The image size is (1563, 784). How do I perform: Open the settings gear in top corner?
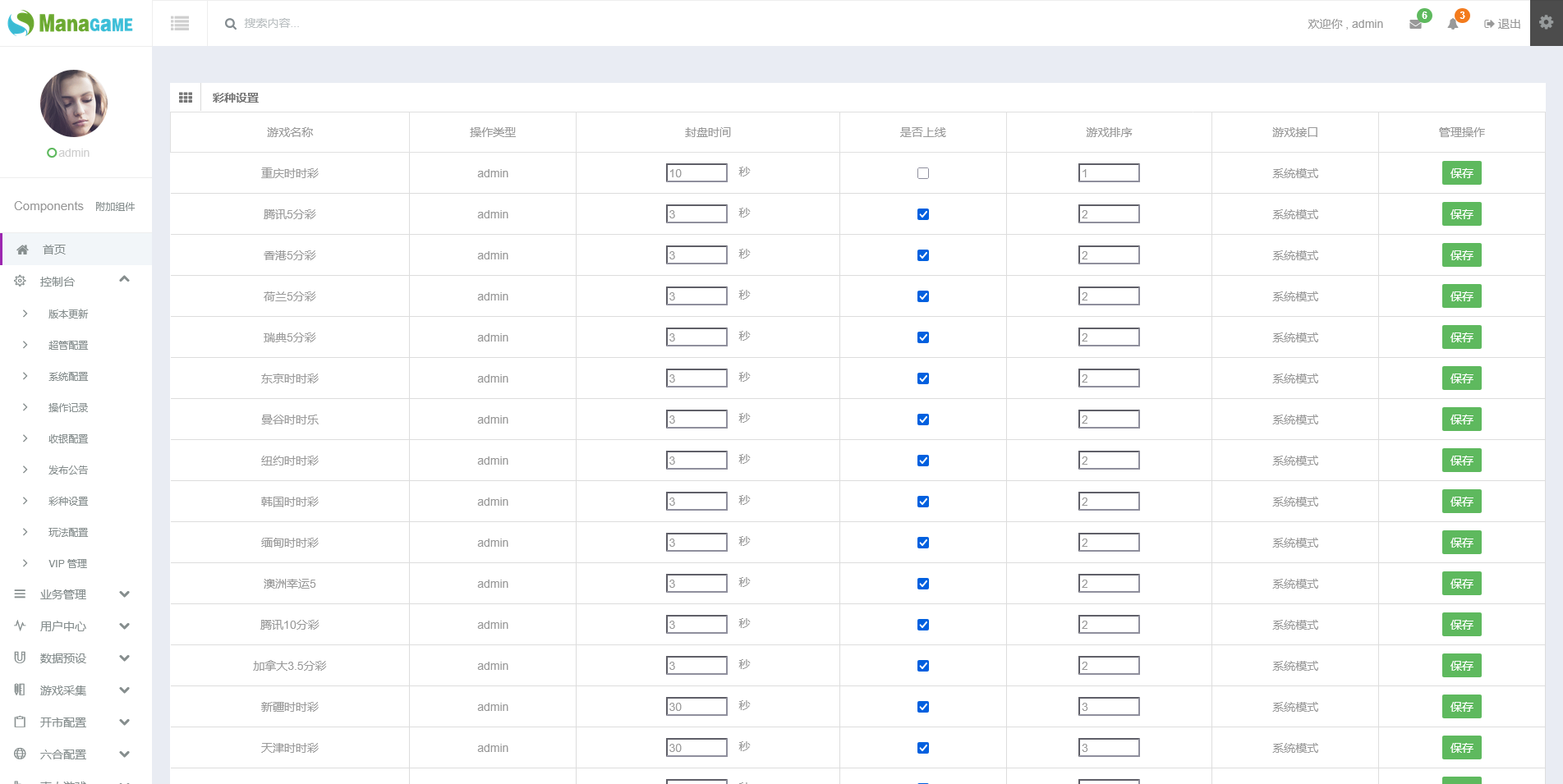click(1546, 23)
